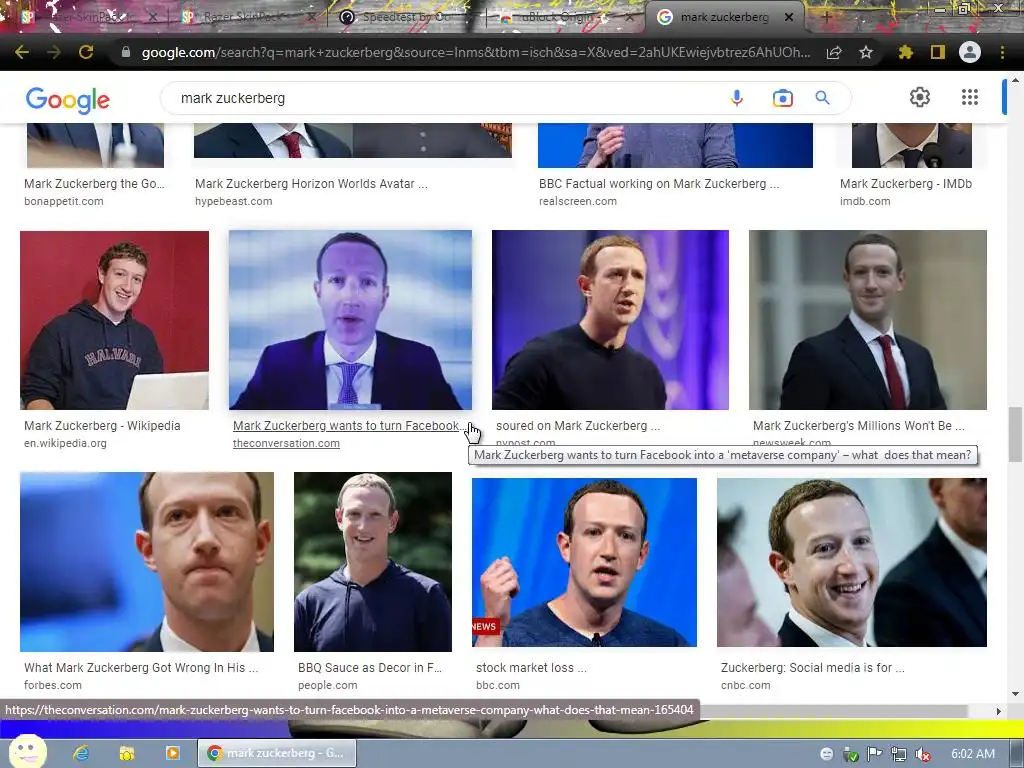This screenshot has height=768, width=1024.
Task: Open the Zuckerberg Social media cnbc.com link
Action: tap(813, 667)
